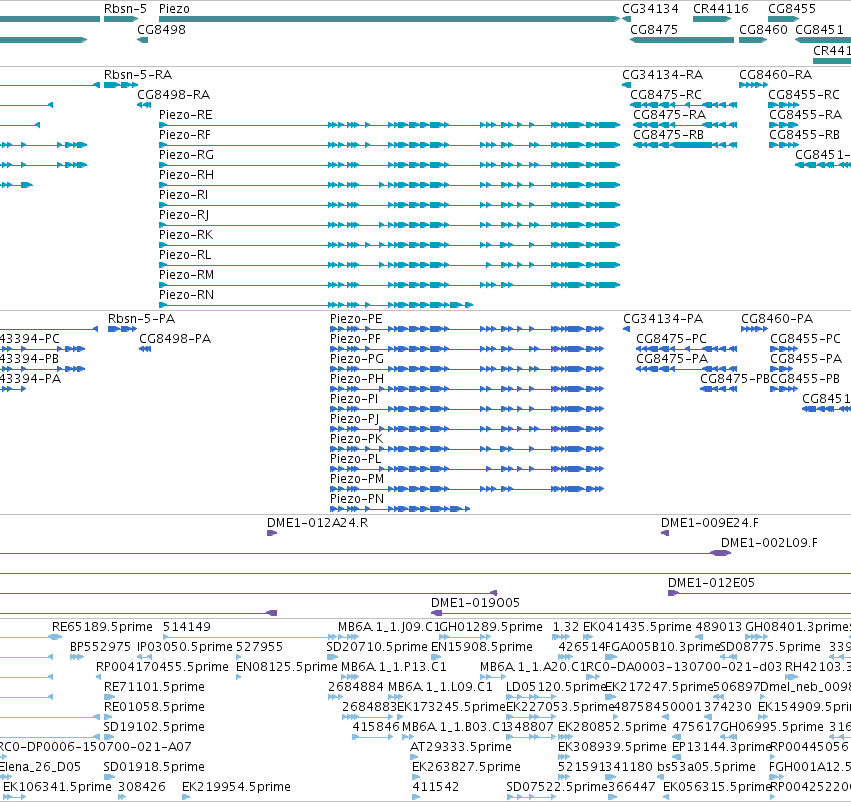Click the Rbsn-5-RA transcript

pyautogui.click(x=121, y=85)
